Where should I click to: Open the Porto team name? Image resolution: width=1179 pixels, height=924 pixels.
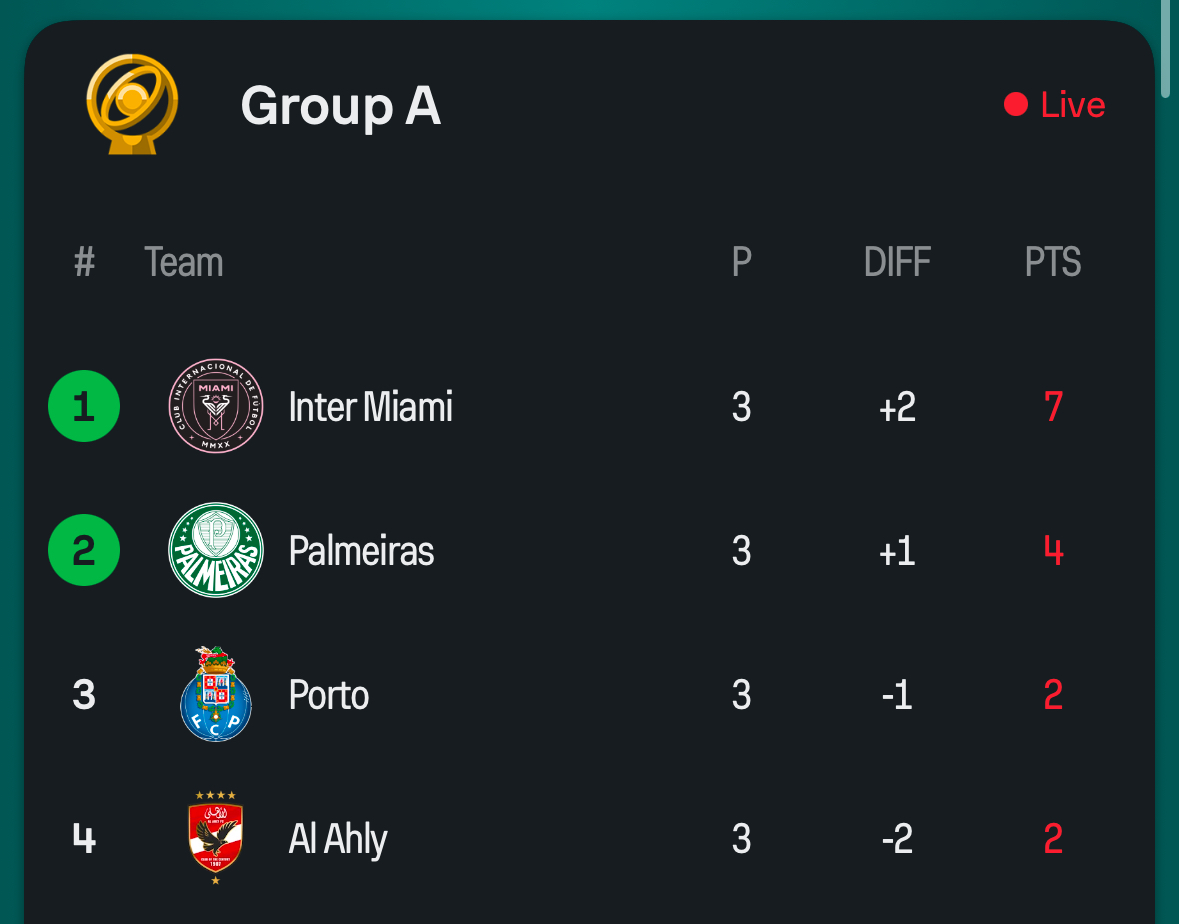(x=329, y=695)
